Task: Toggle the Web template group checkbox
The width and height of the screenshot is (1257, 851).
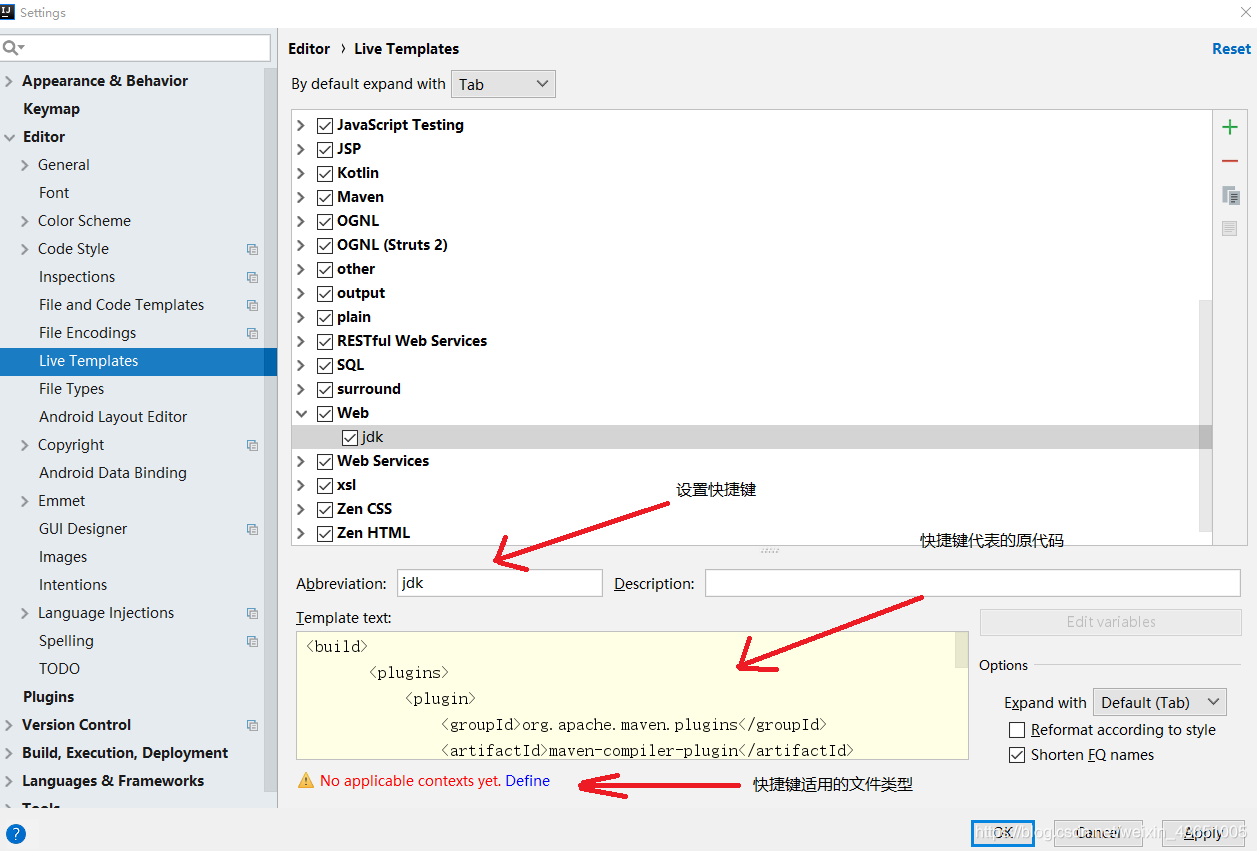Action: pos(325,413)
